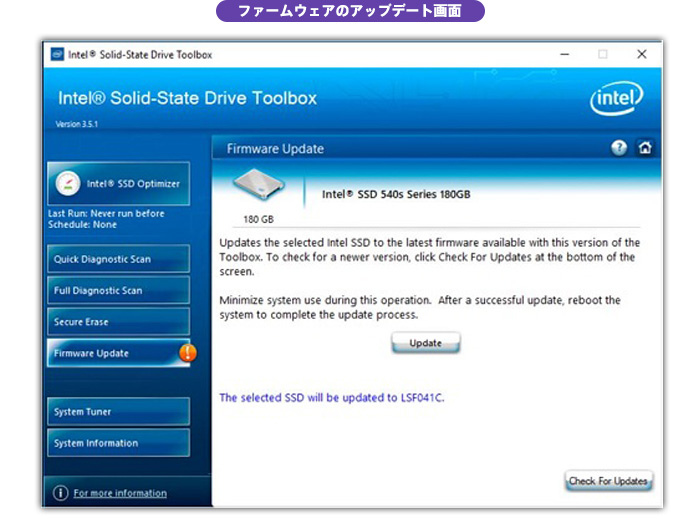The width and height of the screenshot is (700, 515).
Task: Select Firmware Update in the sidebar
Action: pyautogui.click(x=110, y=353)
